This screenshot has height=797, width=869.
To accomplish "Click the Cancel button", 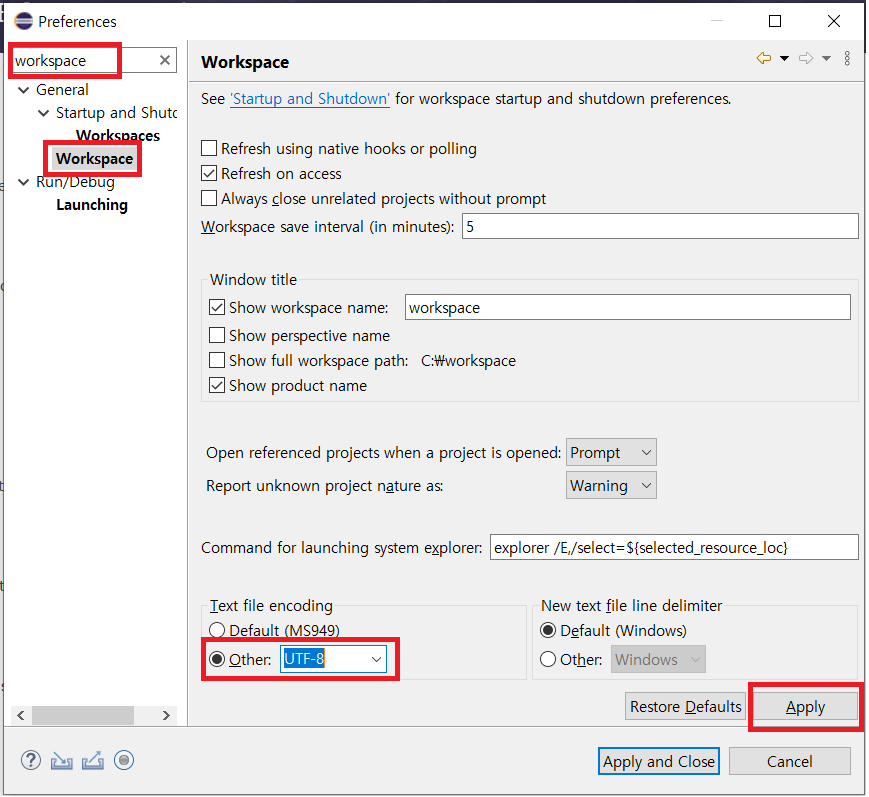I will tap(790, 762).
